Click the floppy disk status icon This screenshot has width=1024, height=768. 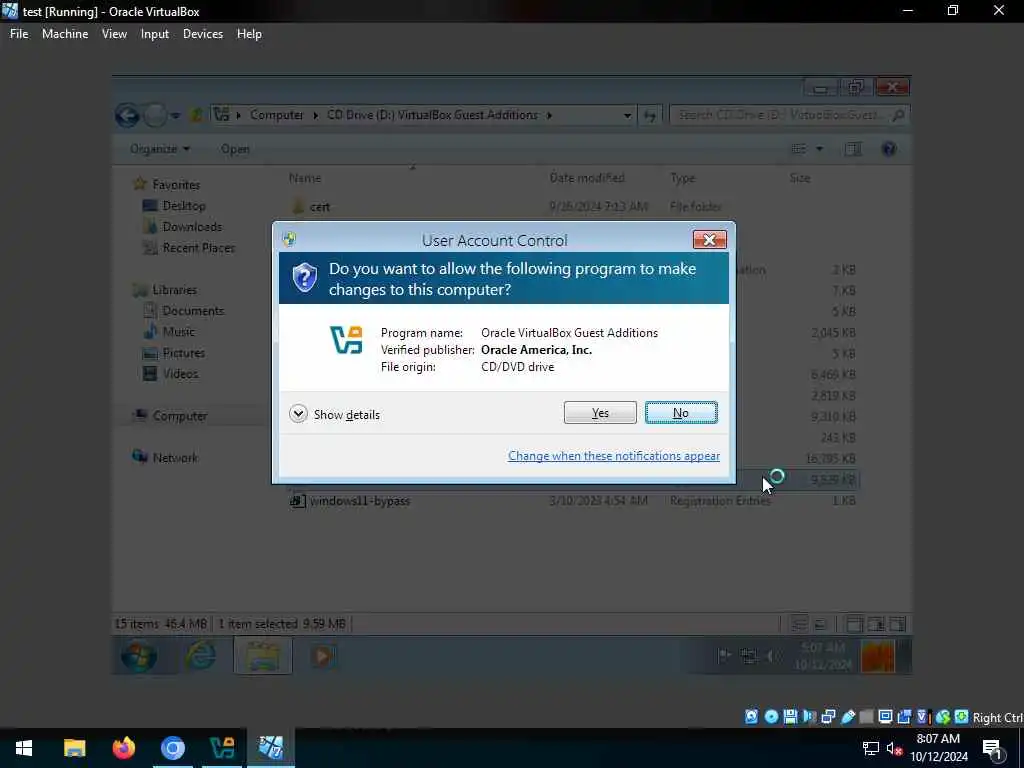tap(790, 716)
